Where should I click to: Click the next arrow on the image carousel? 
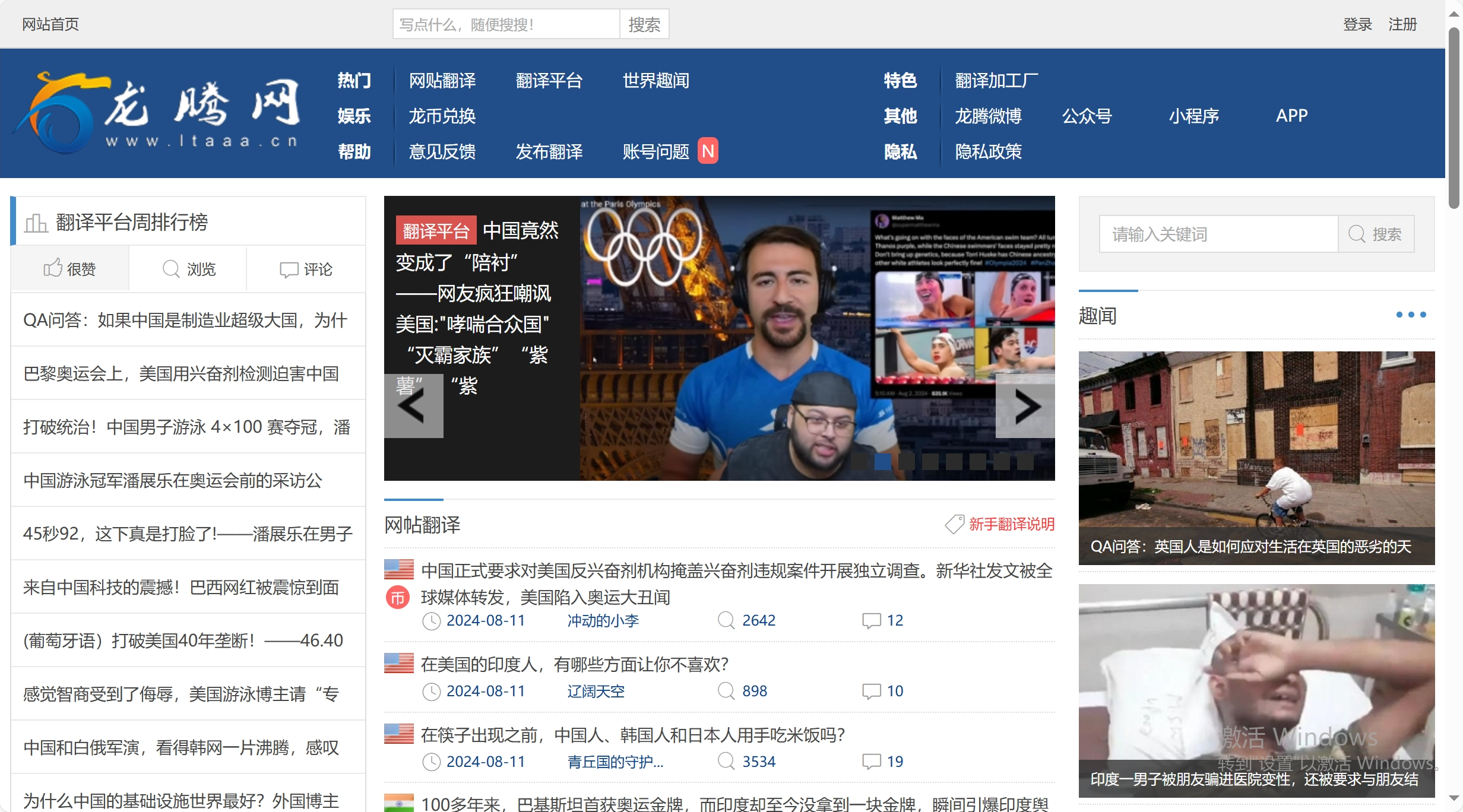point(1025,406)
